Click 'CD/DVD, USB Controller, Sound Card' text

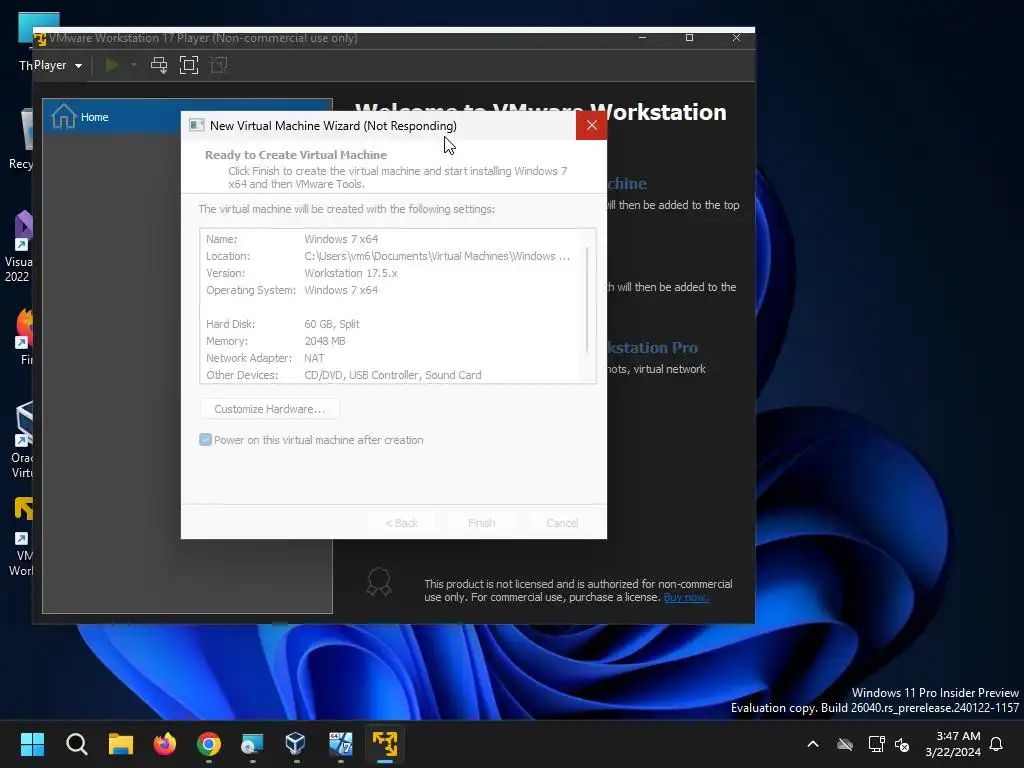coord(392,375)
